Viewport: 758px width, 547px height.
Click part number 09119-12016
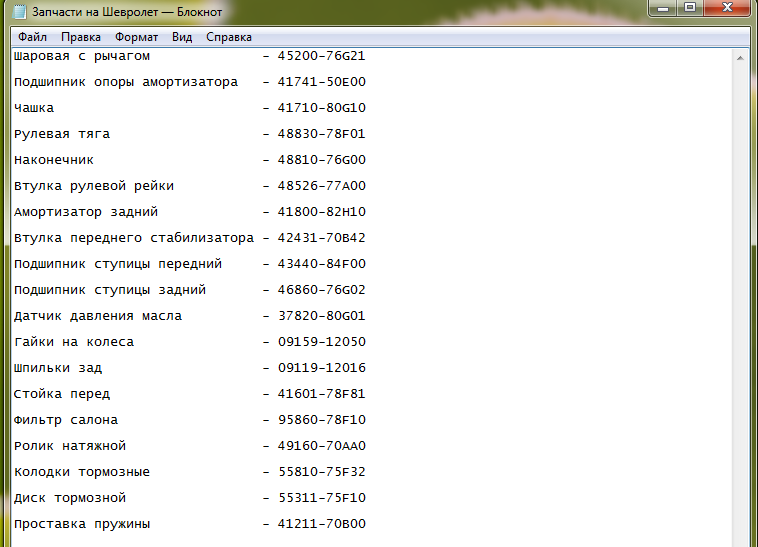(x=321, y=368)
